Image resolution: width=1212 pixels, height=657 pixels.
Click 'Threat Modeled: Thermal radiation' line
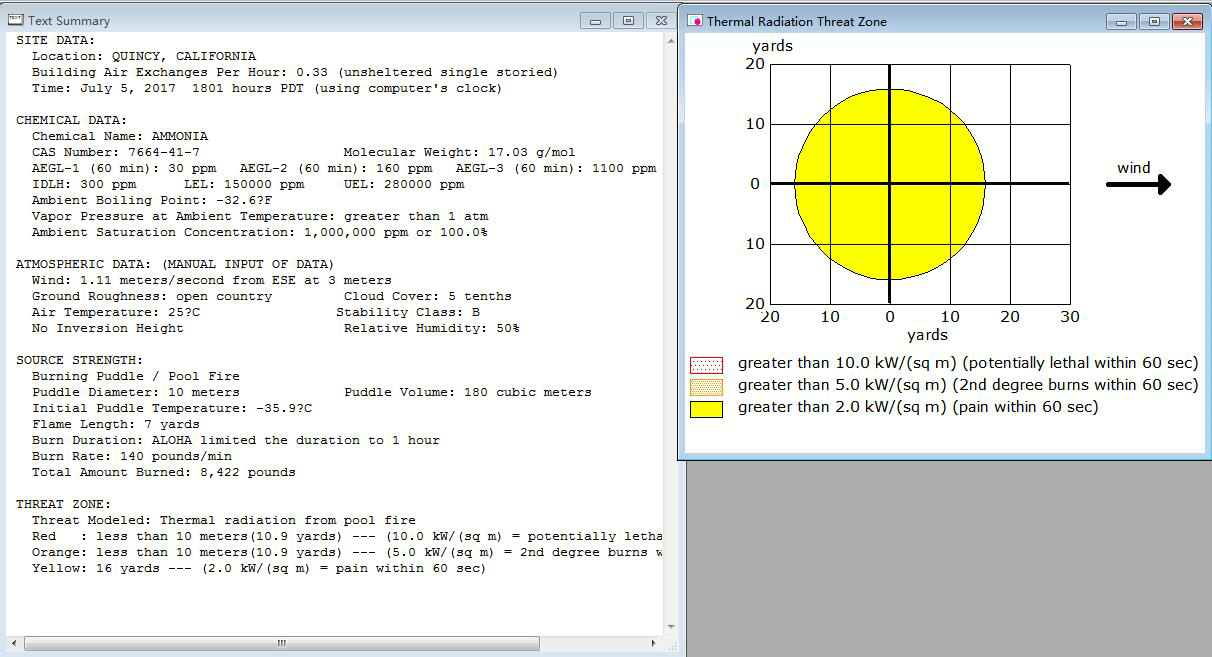point(224,520)
